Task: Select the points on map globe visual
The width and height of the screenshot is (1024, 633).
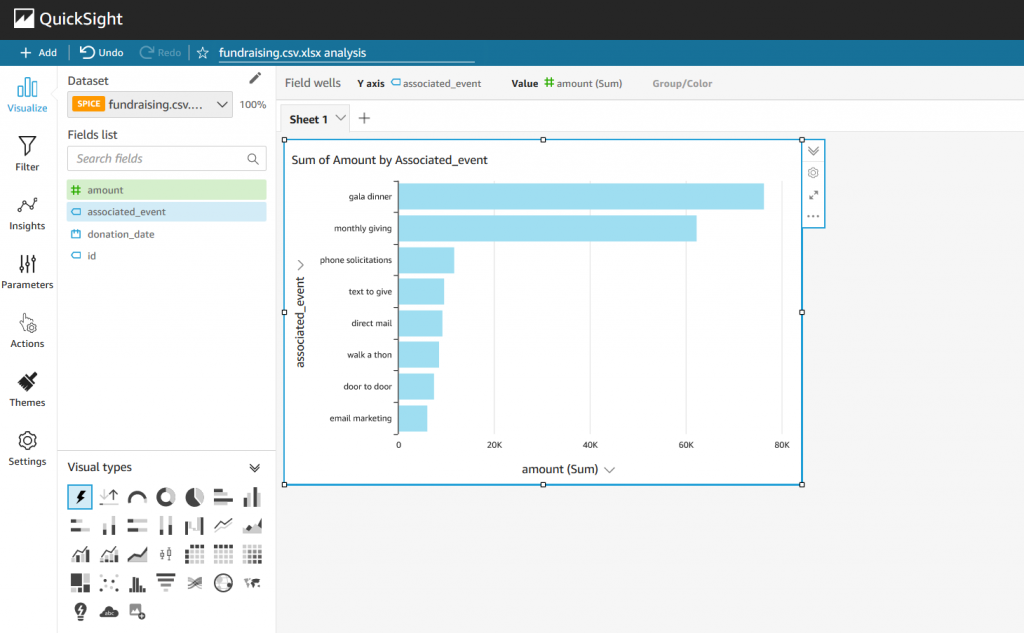Action: (x=223, y=583)
